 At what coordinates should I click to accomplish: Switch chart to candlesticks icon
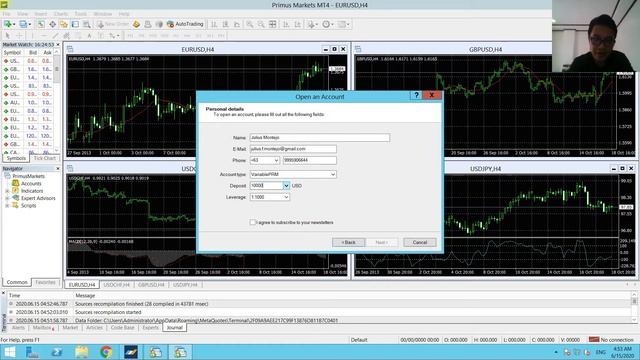click(x=225, y=24)
